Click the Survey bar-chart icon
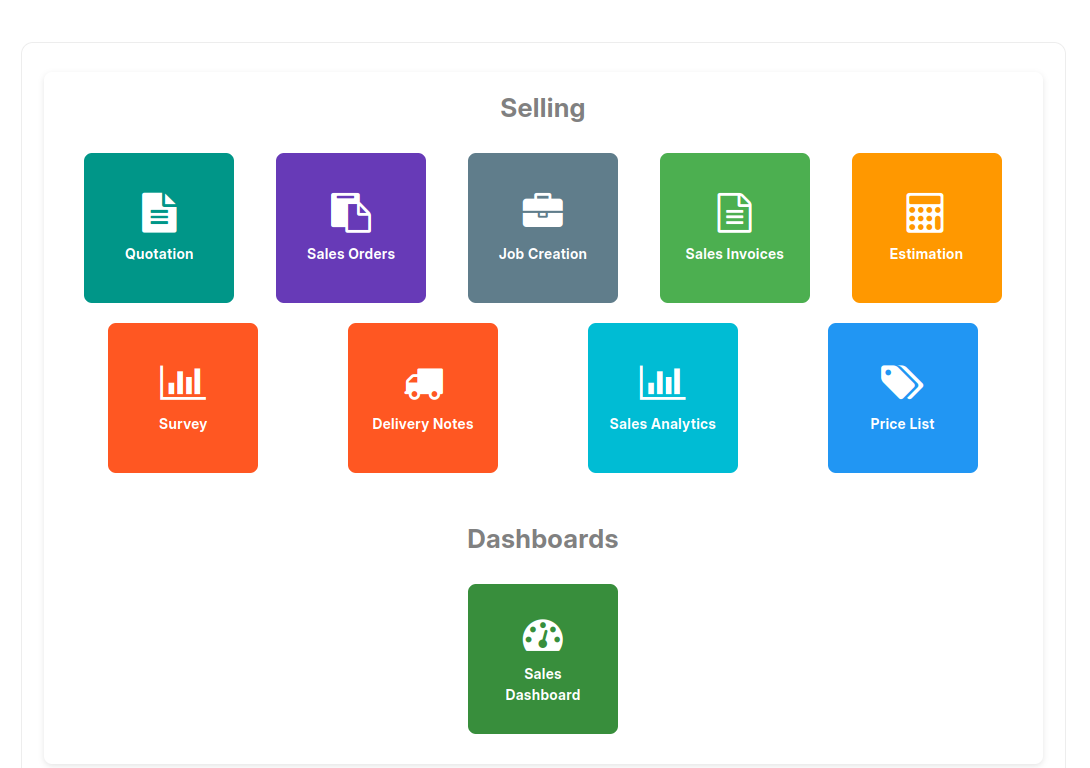The width and height of the screenshot is (1090, 768). [182, 380]
